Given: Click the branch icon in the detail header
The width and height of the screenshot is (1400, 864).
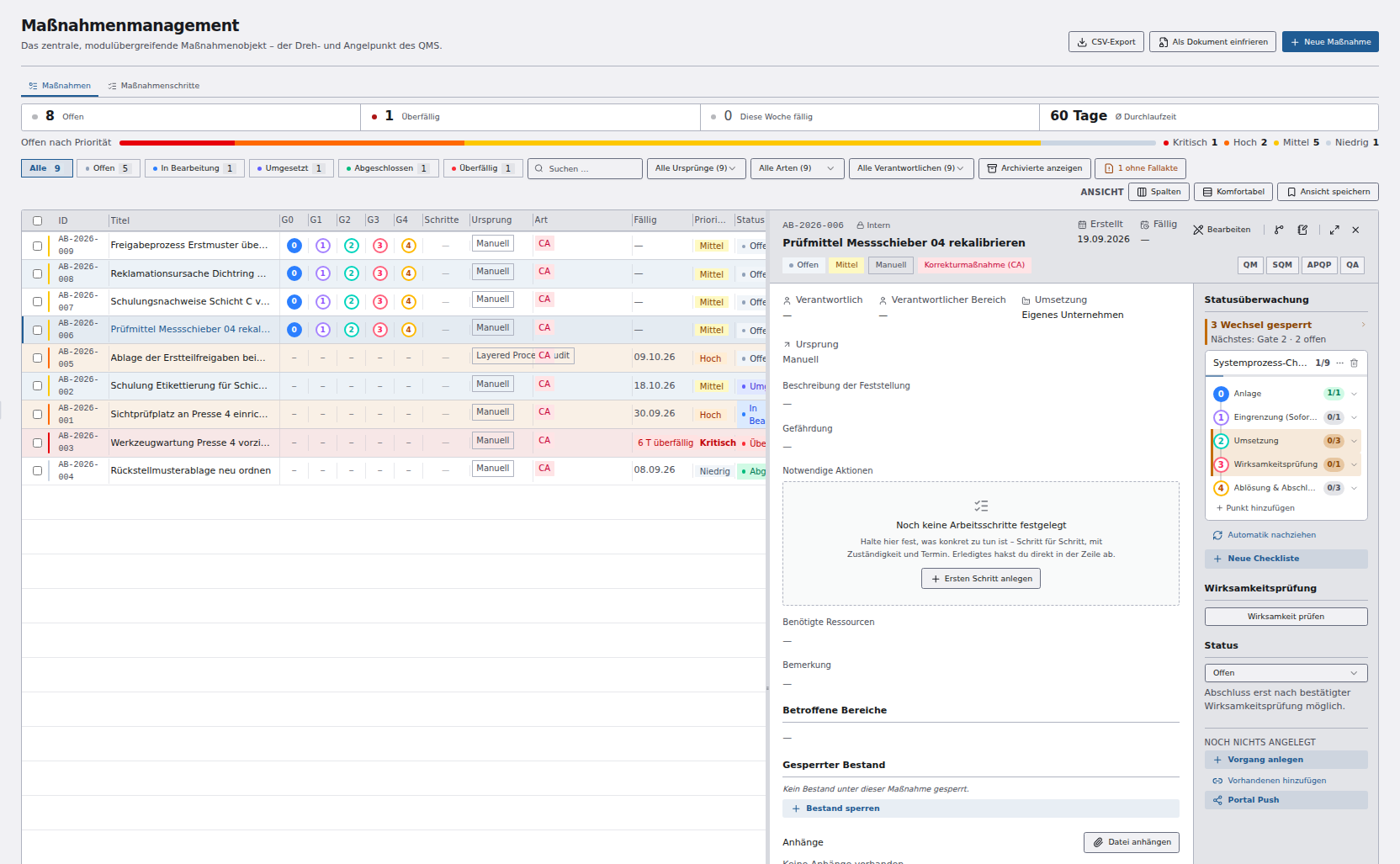Looking at the screenshot, I should 1279,230.
